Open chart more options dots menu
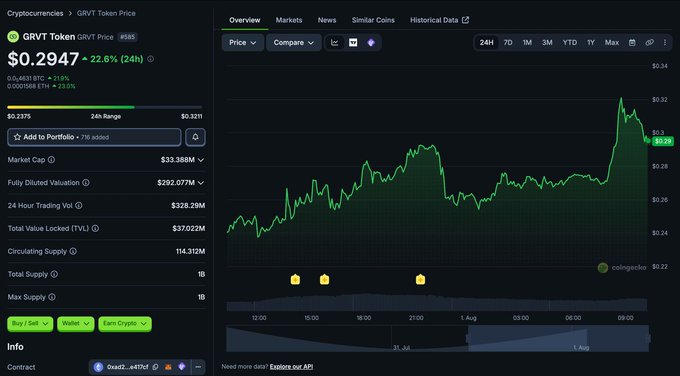This screenshot has width=680, height=376. pos(665,43)
